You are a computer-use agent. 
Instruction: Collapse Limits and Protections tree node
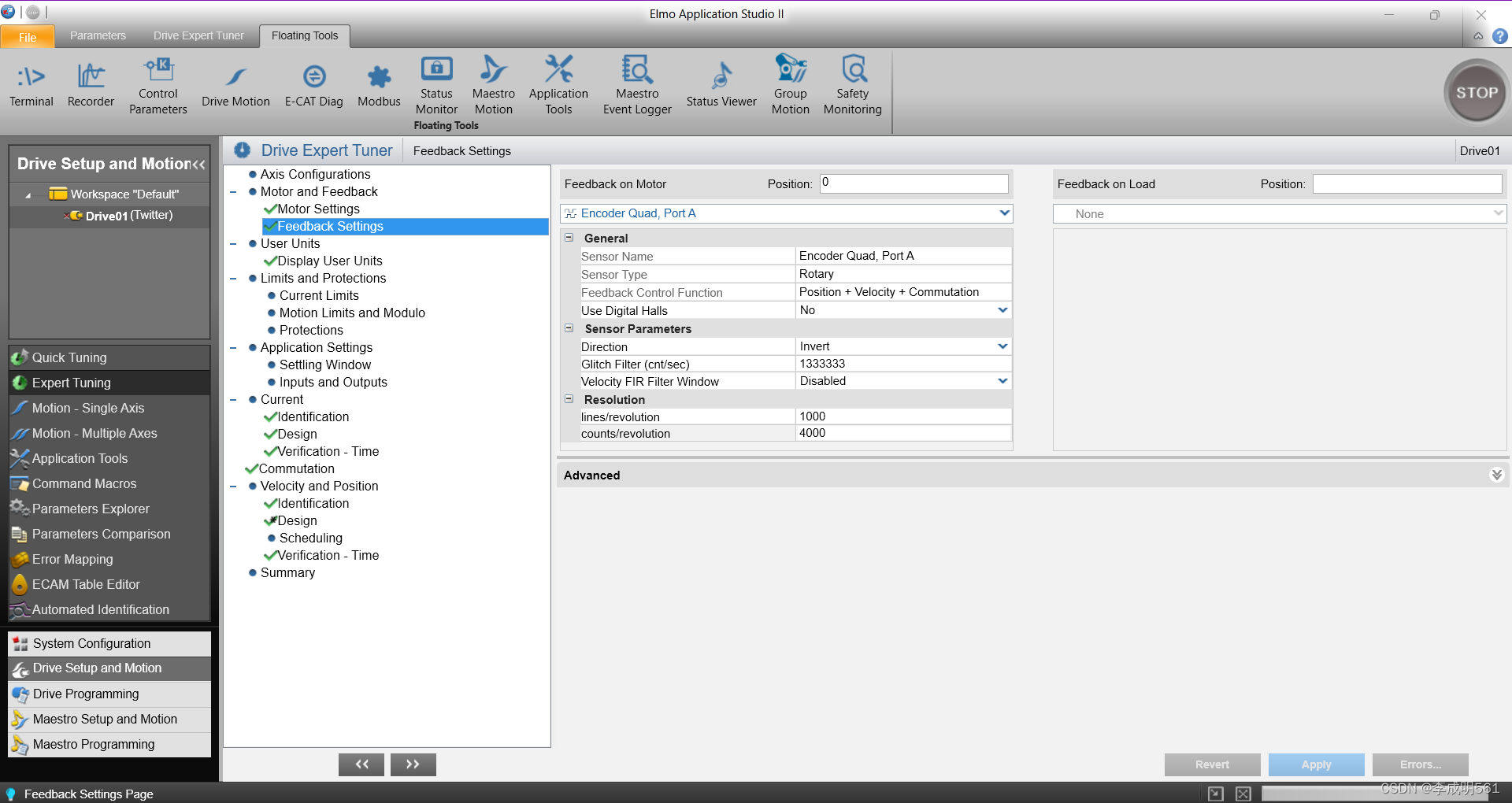(x=233, y=279)
